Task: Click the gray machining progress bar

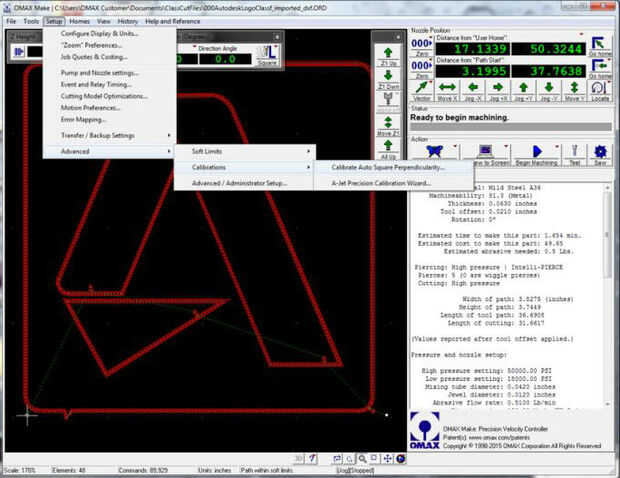Action: (x=511, y=127)
